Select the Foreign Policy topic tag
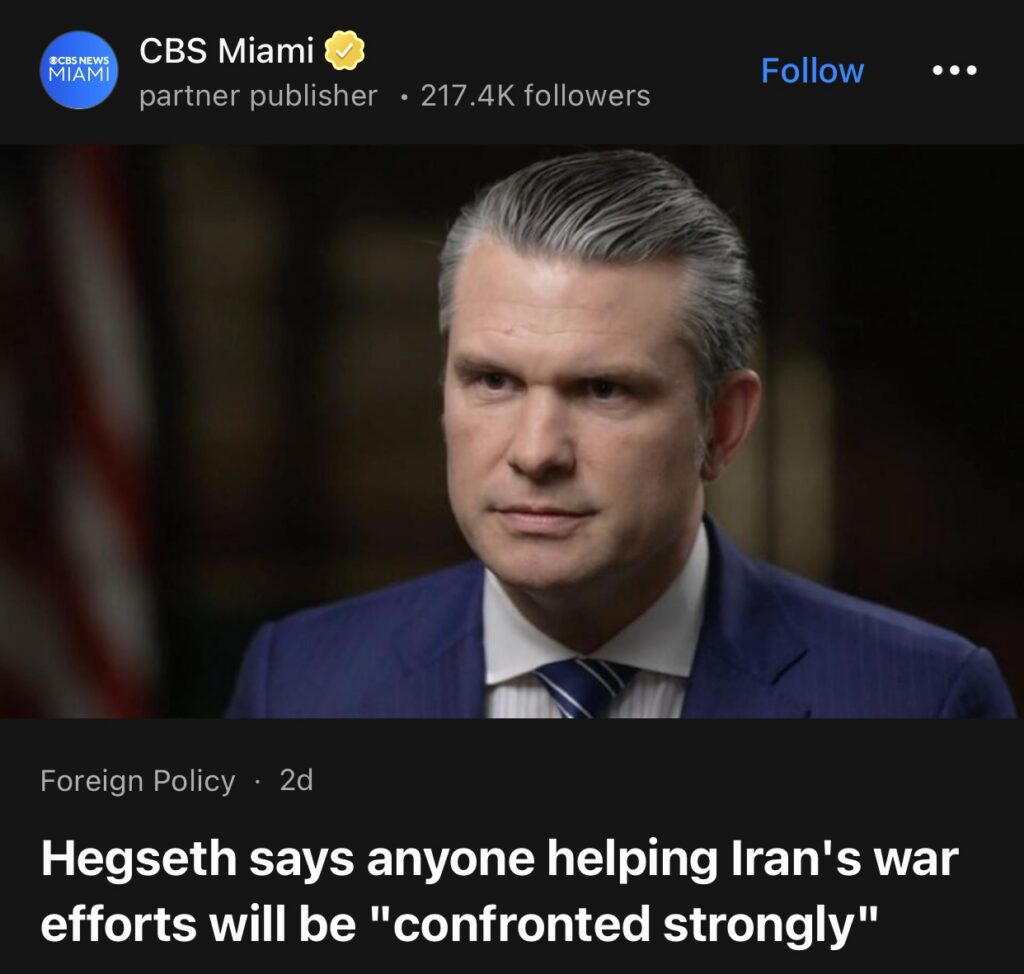 pyautogui.click(x=138, y=781)
